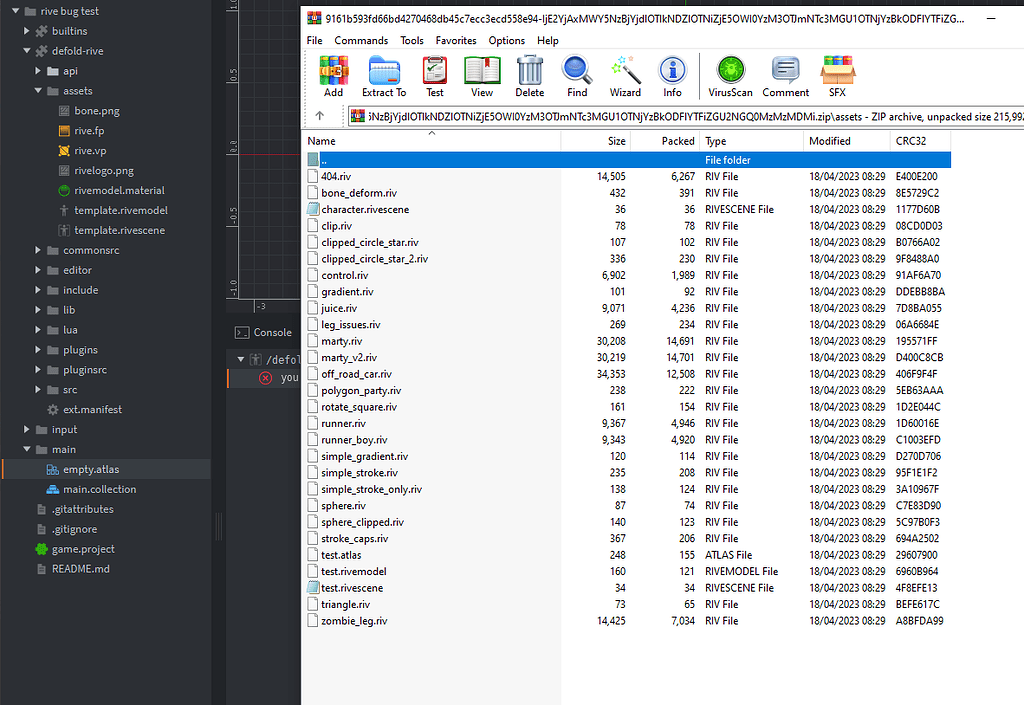Click the Test archive icon
Image resolution: width=1024 pixels, height=705 pixels.
pos(434,75)
